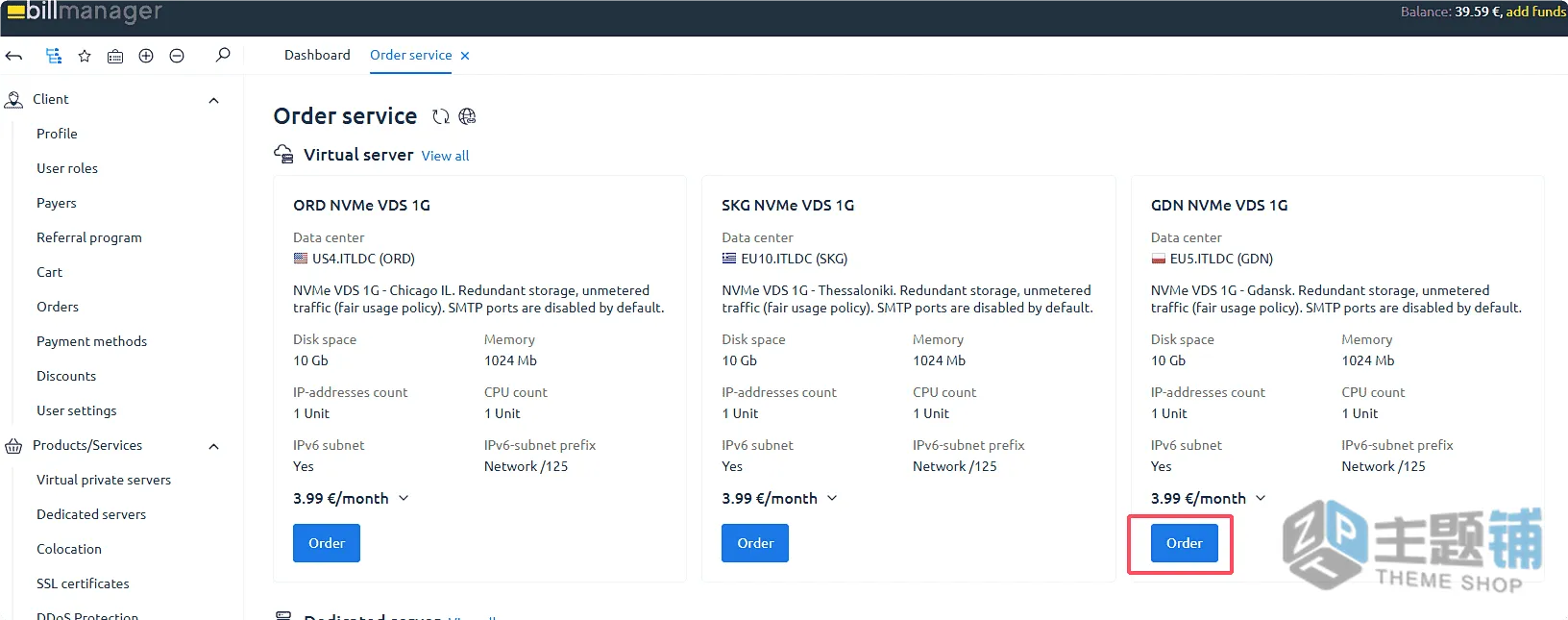Click the add funds link
The width and height of the screenshot is (1568, 620).
[1535, 12]
